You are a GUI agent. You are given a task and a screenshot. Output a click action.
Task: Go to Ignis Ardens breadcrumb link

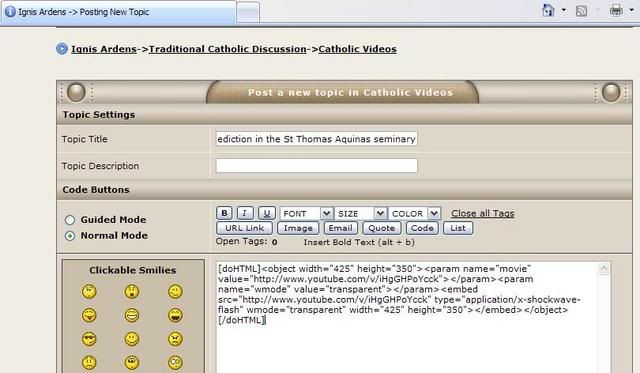104,49
